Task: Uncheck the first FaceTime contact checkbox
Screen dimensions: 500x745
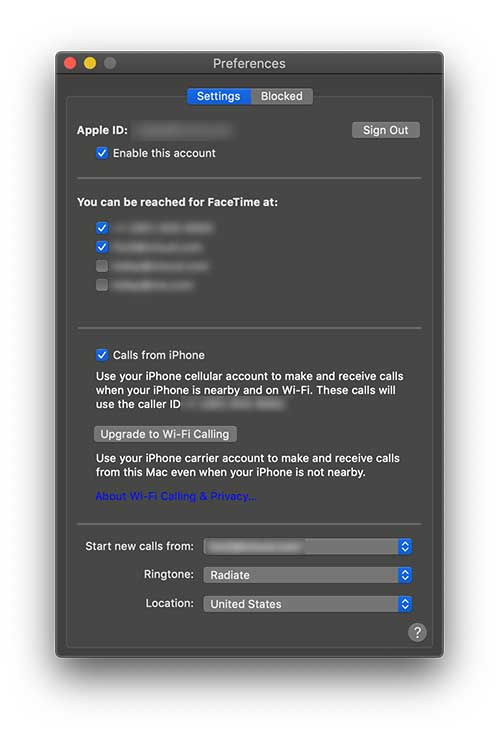Action: 102,228
